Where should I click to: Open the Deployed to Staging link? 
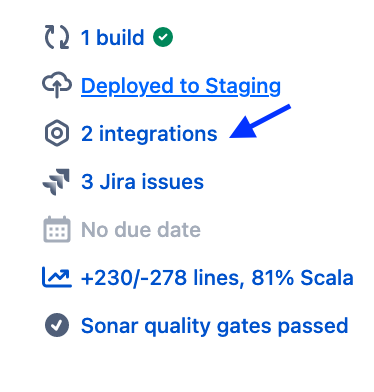(181, 86)
